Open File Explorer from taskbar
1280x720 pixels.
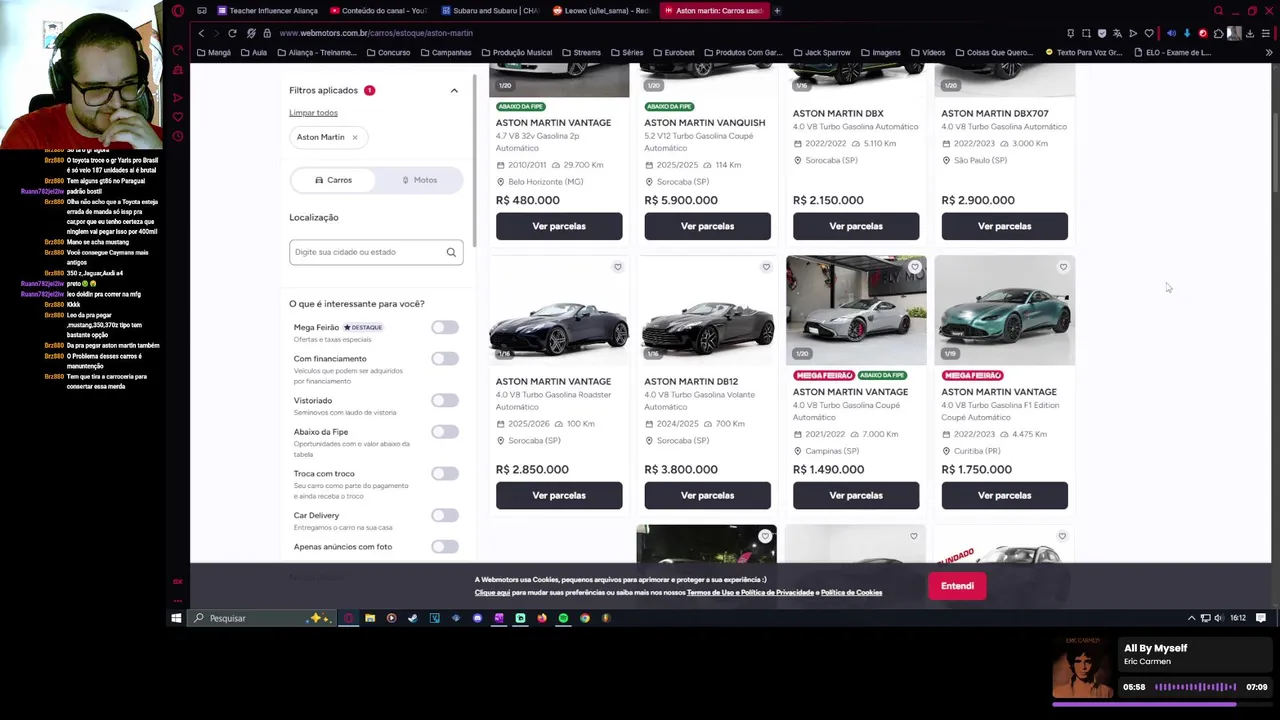pos(370,618)
